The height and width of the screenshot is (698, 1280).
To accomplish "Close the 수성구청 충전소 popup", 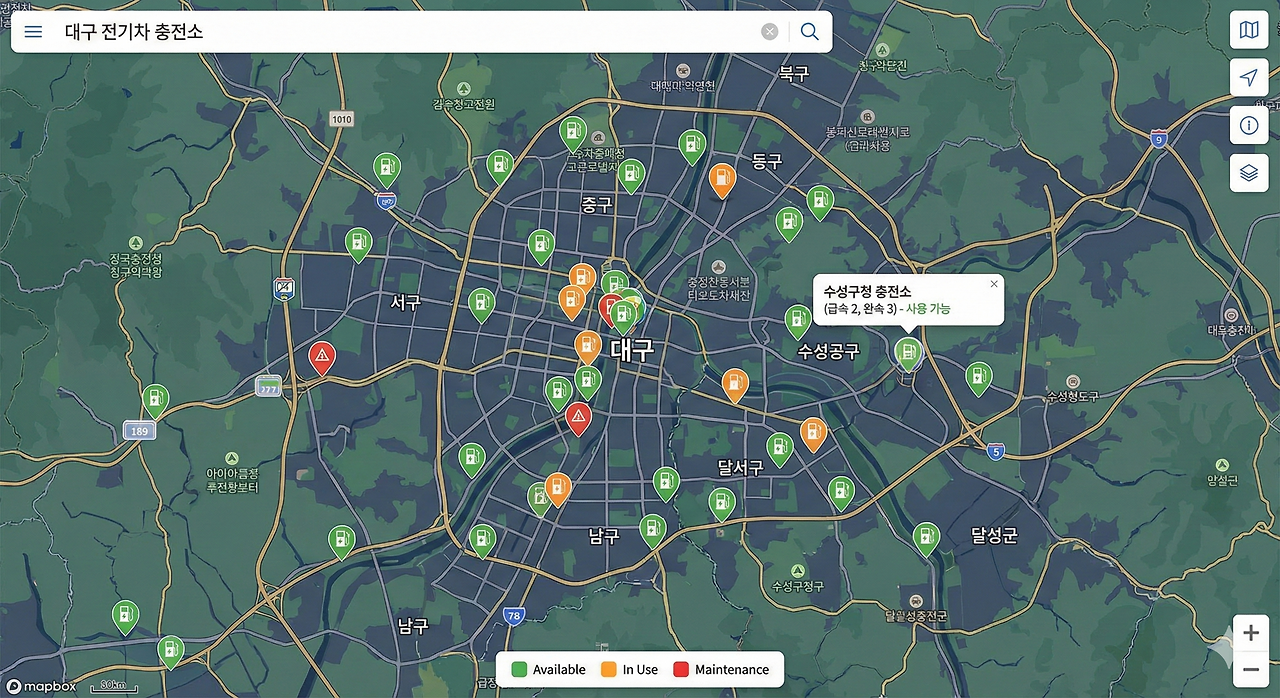I will [994, 284].
